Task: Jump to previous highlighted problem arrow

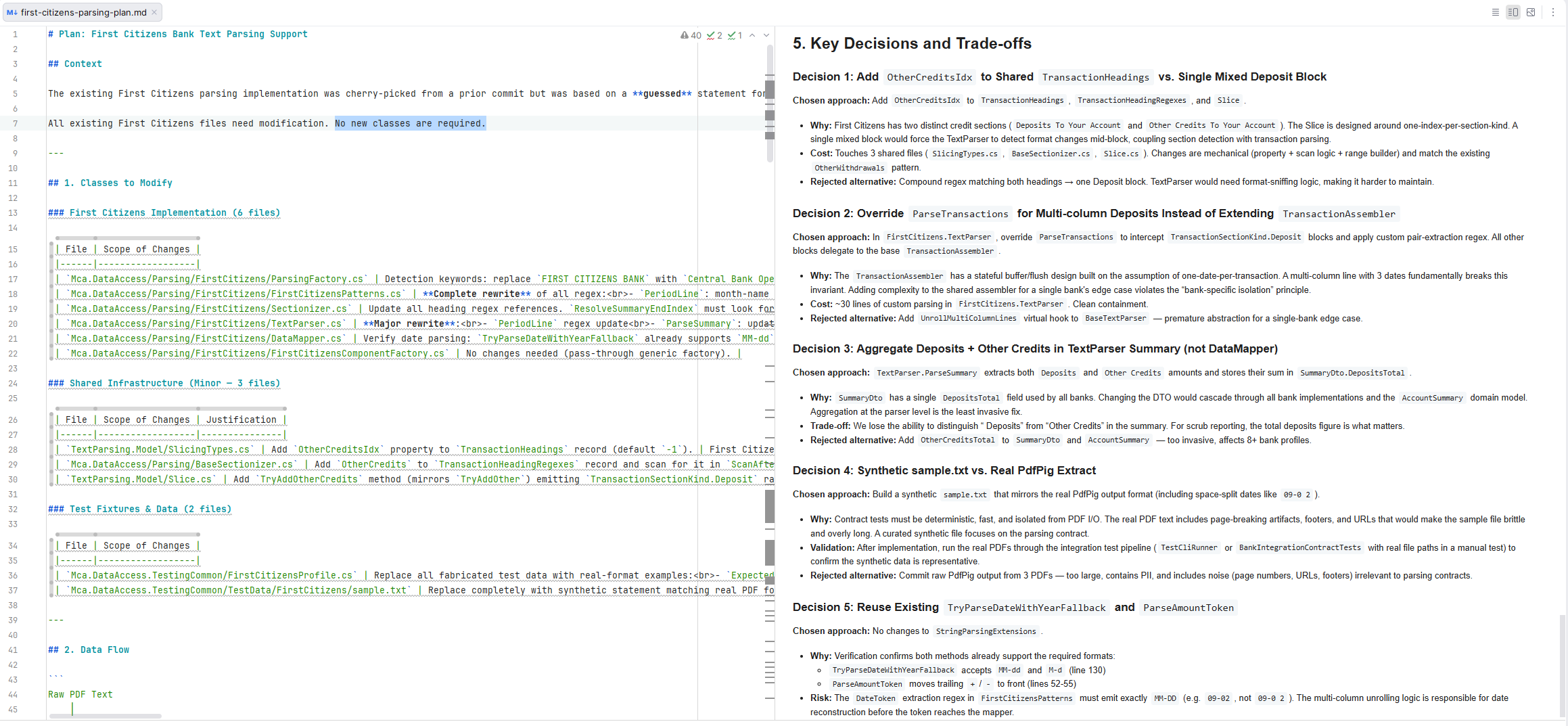Action: click(x=752, y=35)
